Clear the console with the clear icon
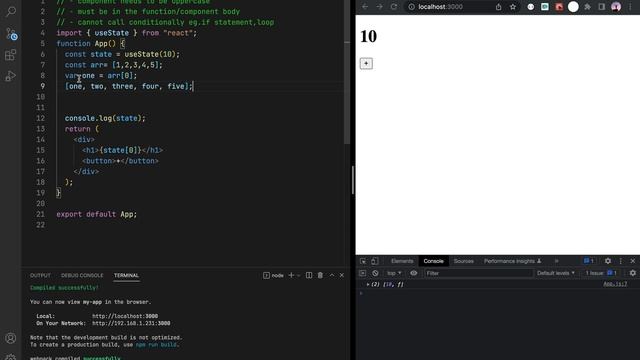Viewport: 640px width, 360px height. 375,273
